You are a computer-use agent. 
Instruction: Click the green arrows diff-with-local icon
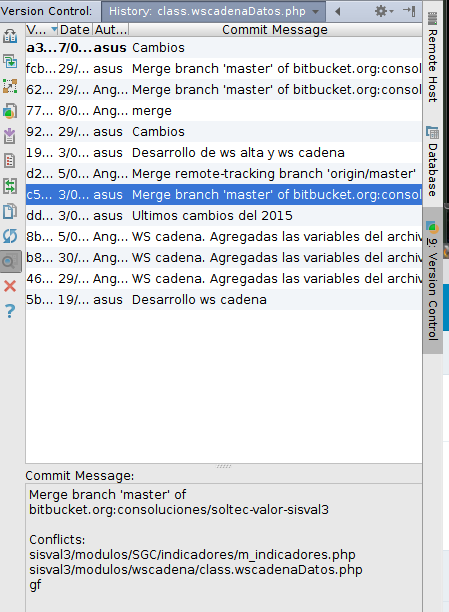pyautogui.click(x=10, y=186)
